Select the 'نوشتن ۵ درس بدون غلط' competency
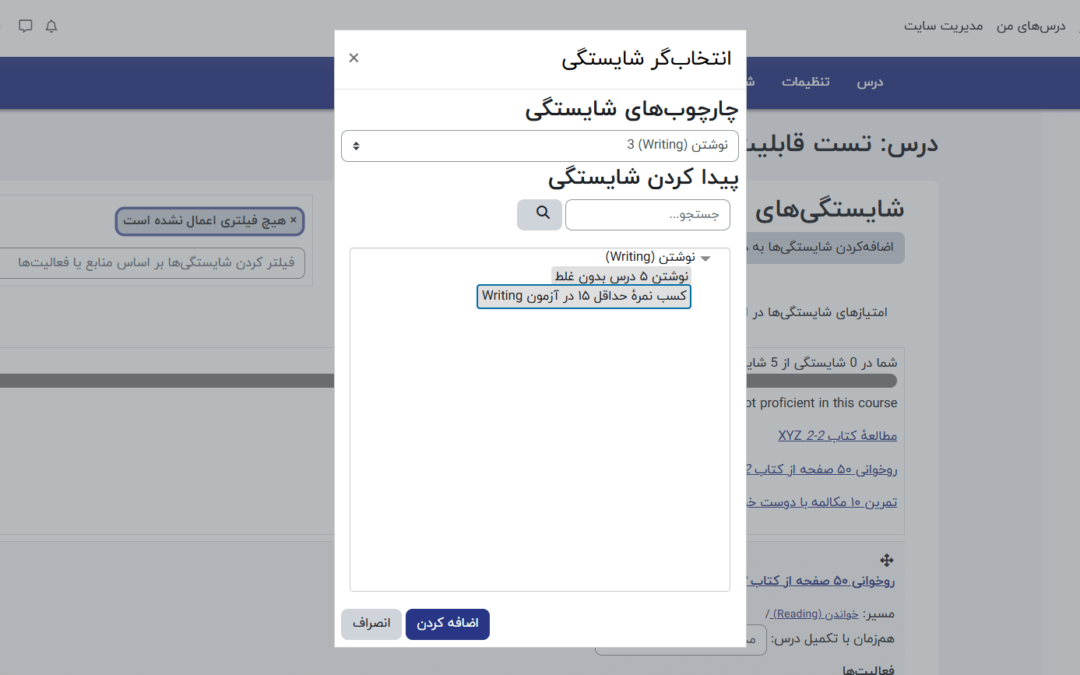This screenshot has width=1080, height=675. [621, 276]
